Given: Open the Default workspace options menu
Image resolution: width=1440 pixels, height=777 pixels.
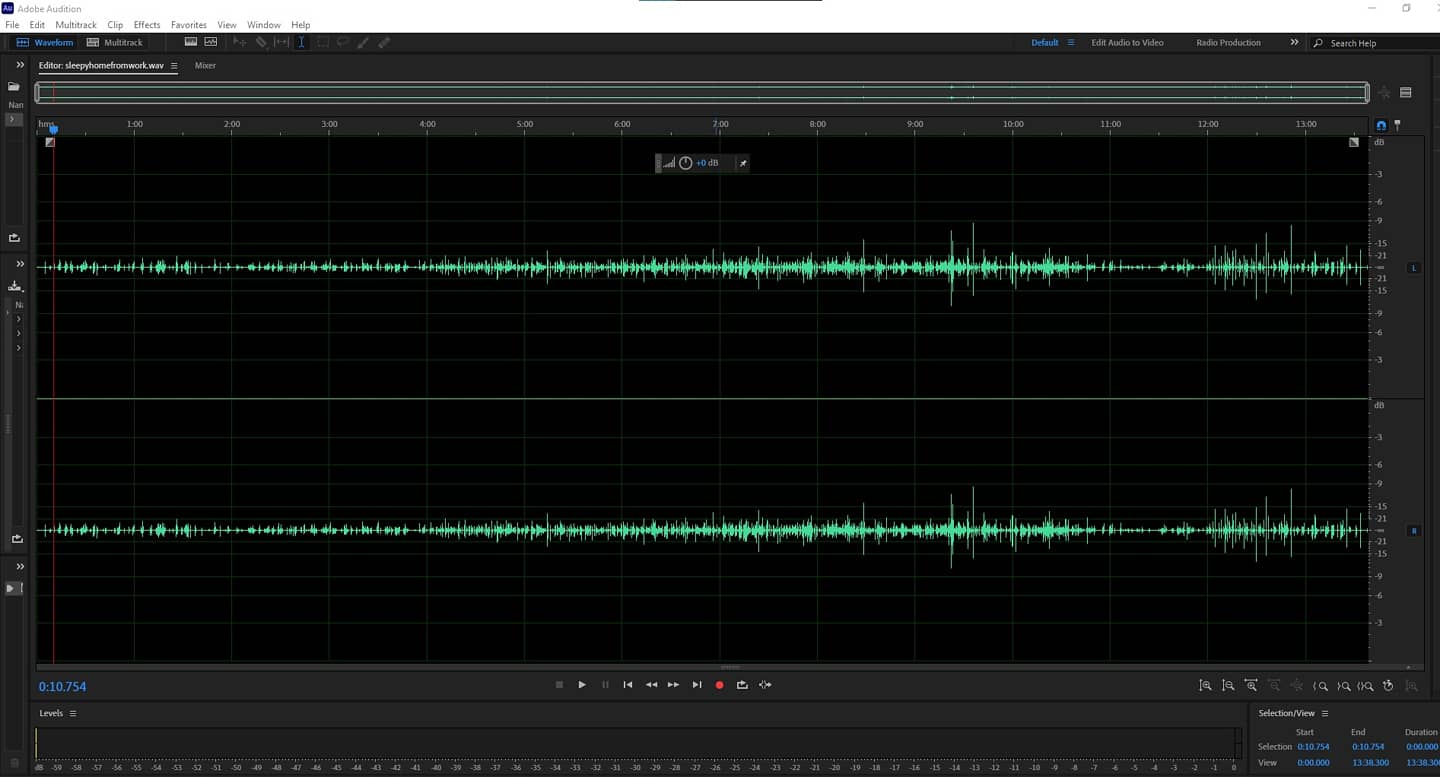Looking at the screenshot, I should point(1071,43).
